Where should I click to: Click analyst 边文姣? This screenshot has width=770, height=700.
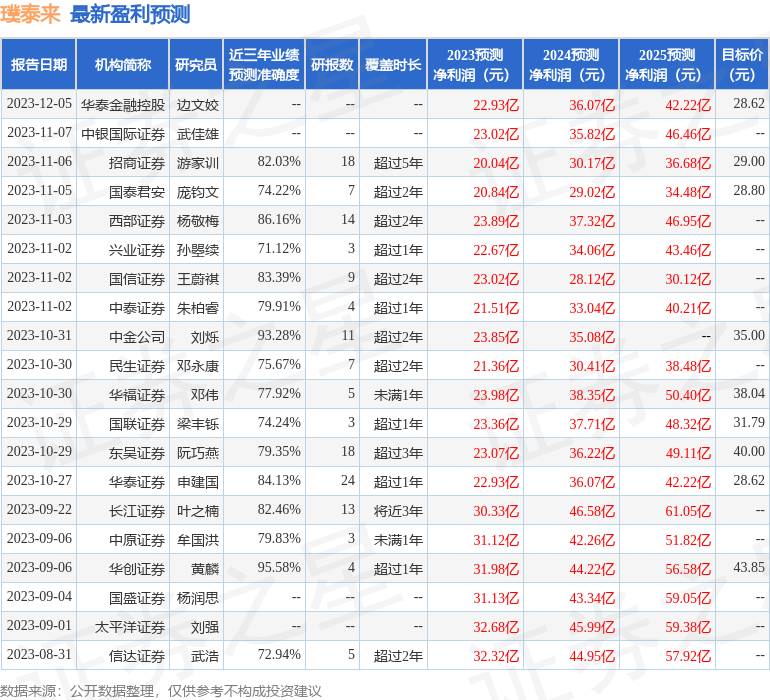[x=198, y=105]
